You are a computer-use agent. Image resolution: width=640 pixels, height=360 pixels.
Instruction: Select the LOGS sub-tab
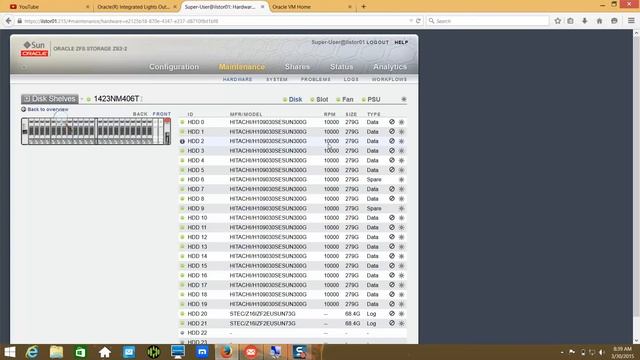pyautogui.click(x=351, y=79)
